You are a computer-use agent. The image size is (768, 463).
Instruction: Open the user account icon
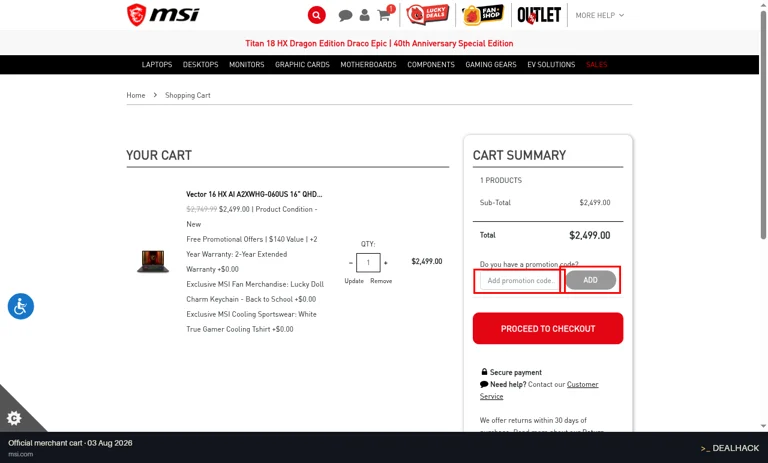tap(364, 15)
